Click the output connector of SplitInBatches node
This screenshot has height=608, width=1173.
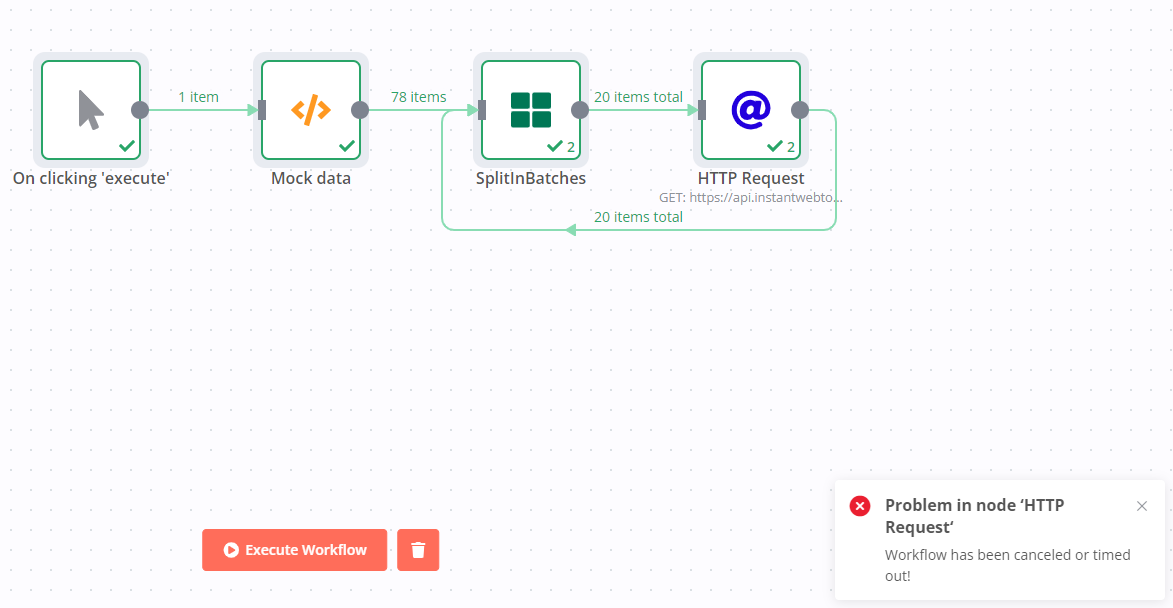[580, 110]
